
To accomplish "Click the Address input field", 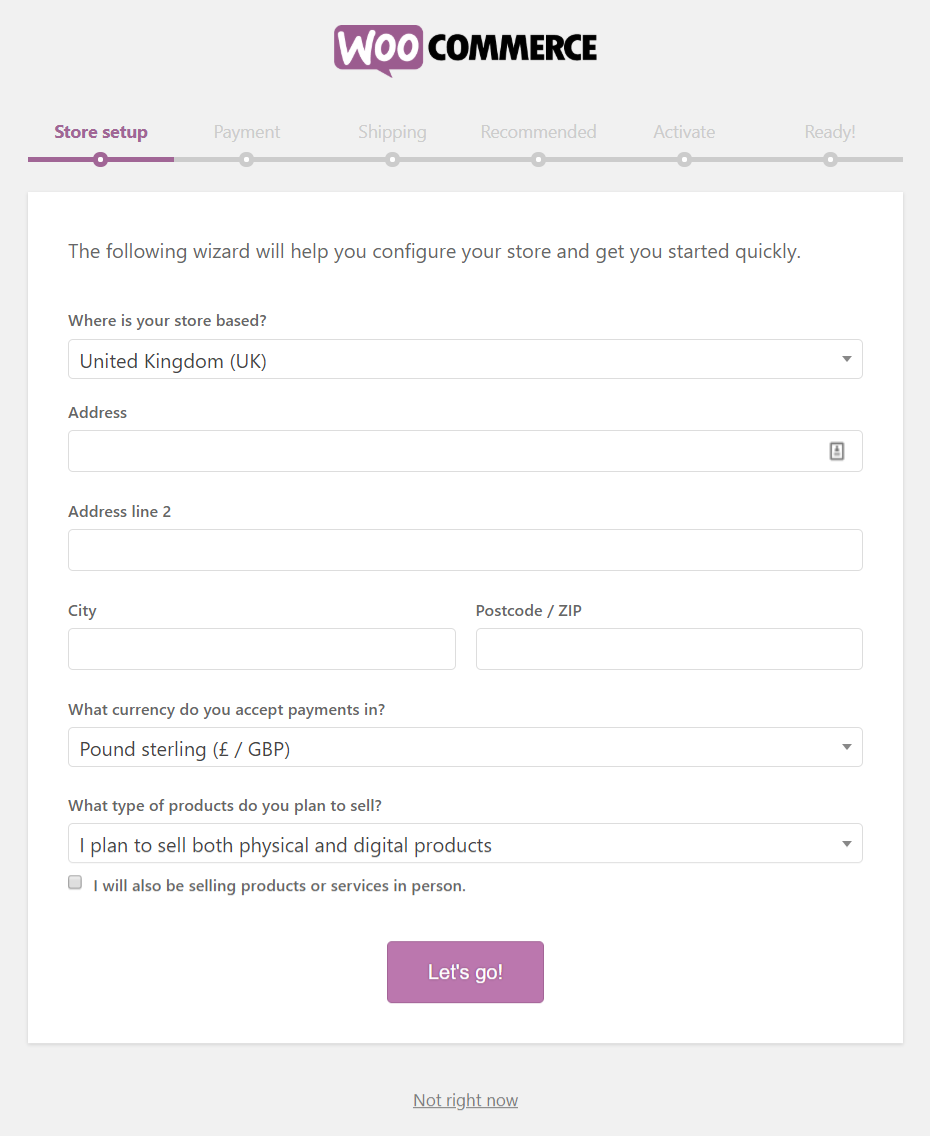I will point(465,451).
